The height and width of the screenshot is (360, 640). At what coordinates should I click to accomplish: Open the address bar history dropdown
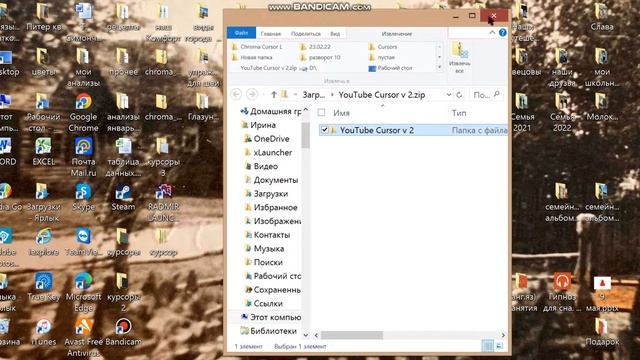pos(449,94)
